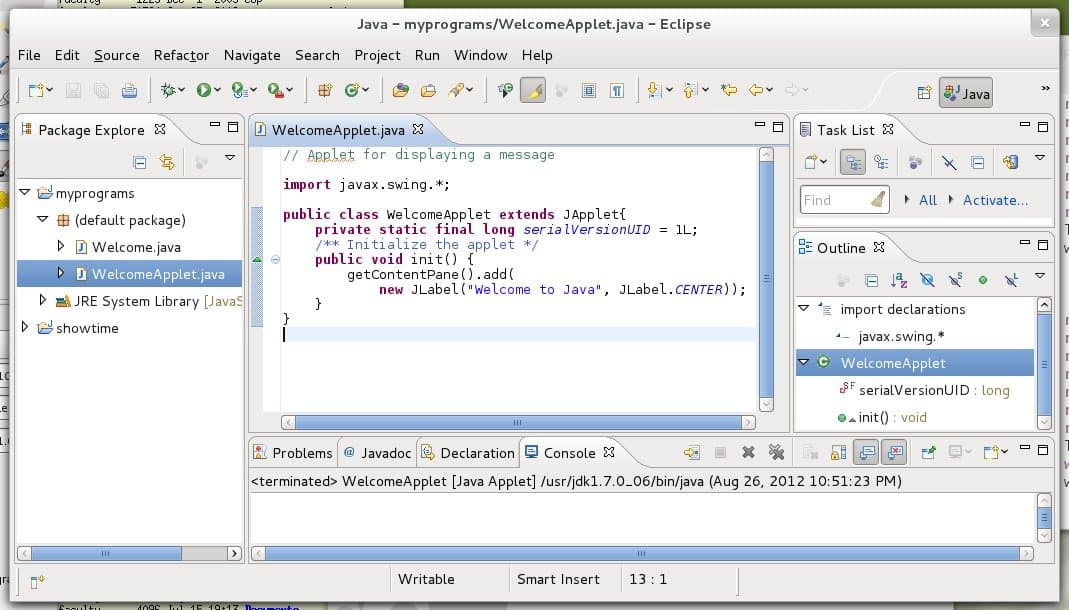Click the Find field in Task List
The image size is (1069, 610).
(x=832, y=200)
